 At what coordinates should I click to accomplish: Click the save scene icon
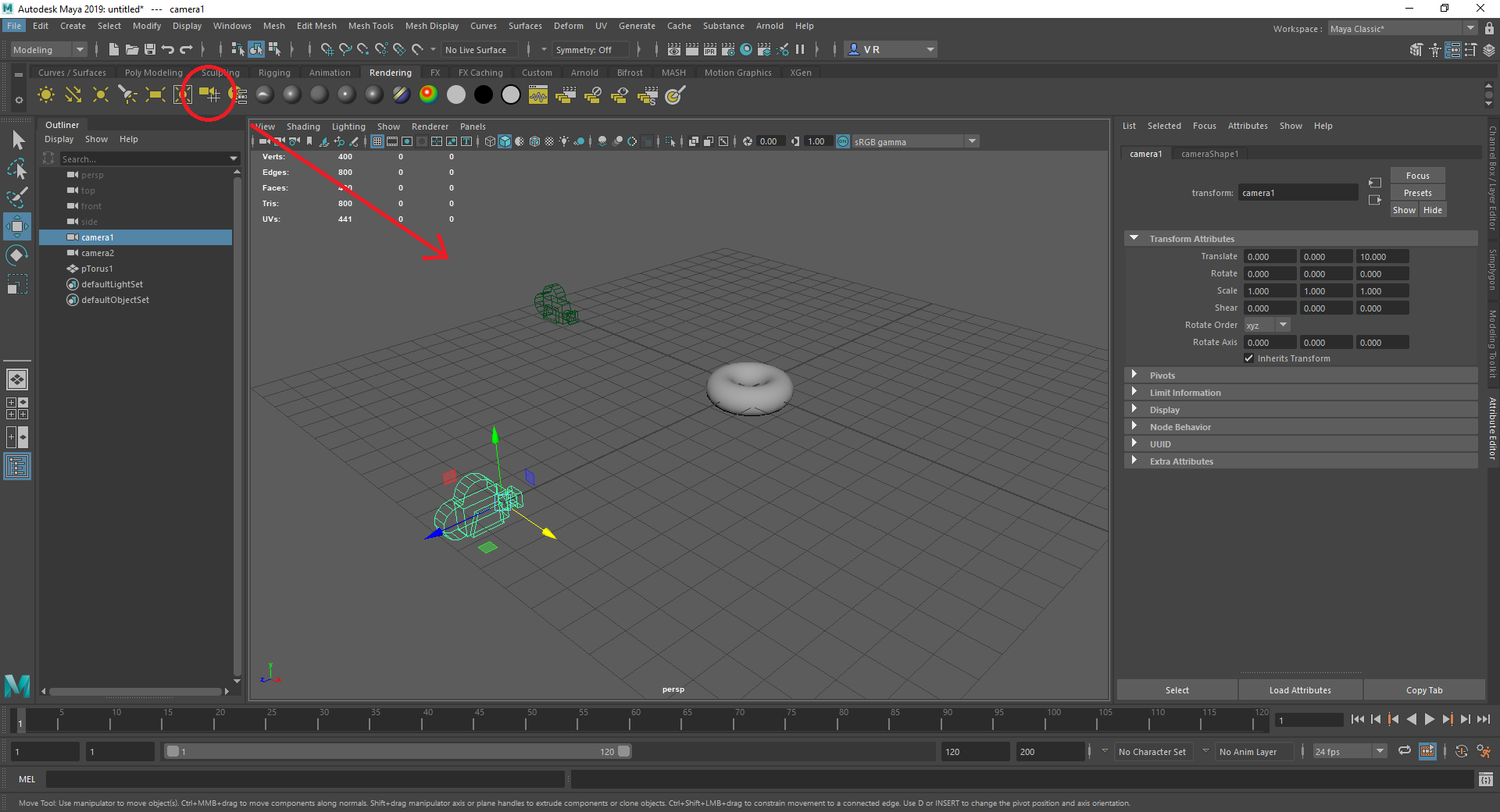(x=149, y=49)
